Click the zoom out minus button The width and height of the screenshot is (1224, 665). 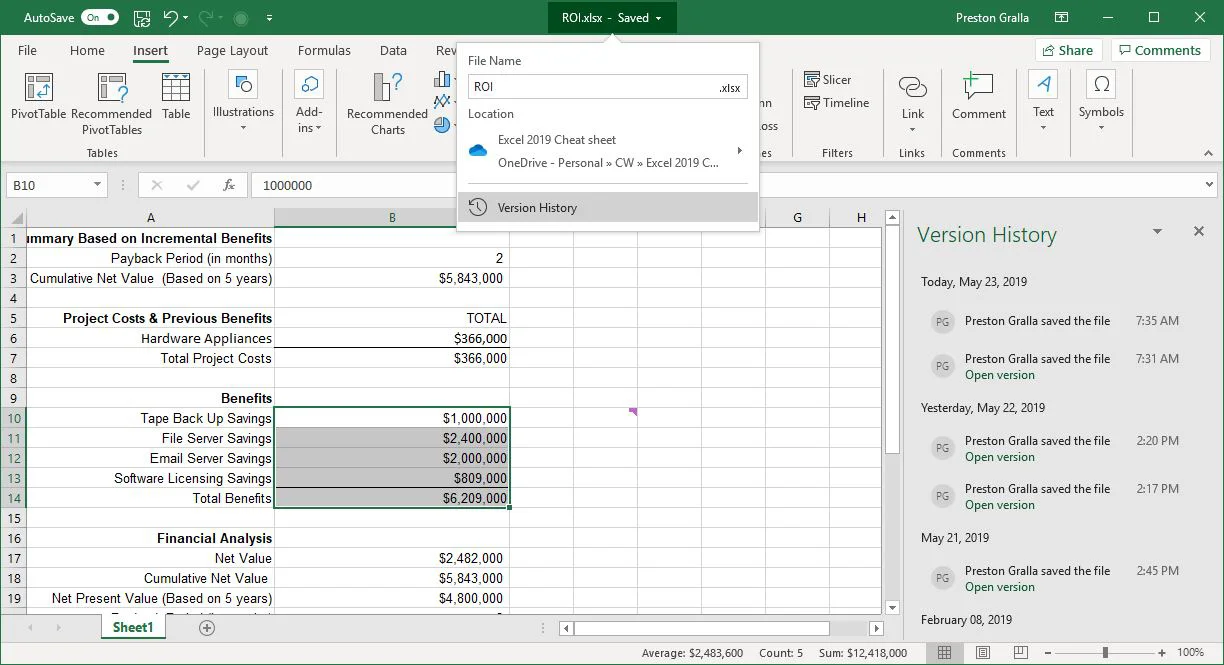pos(1049,653)
